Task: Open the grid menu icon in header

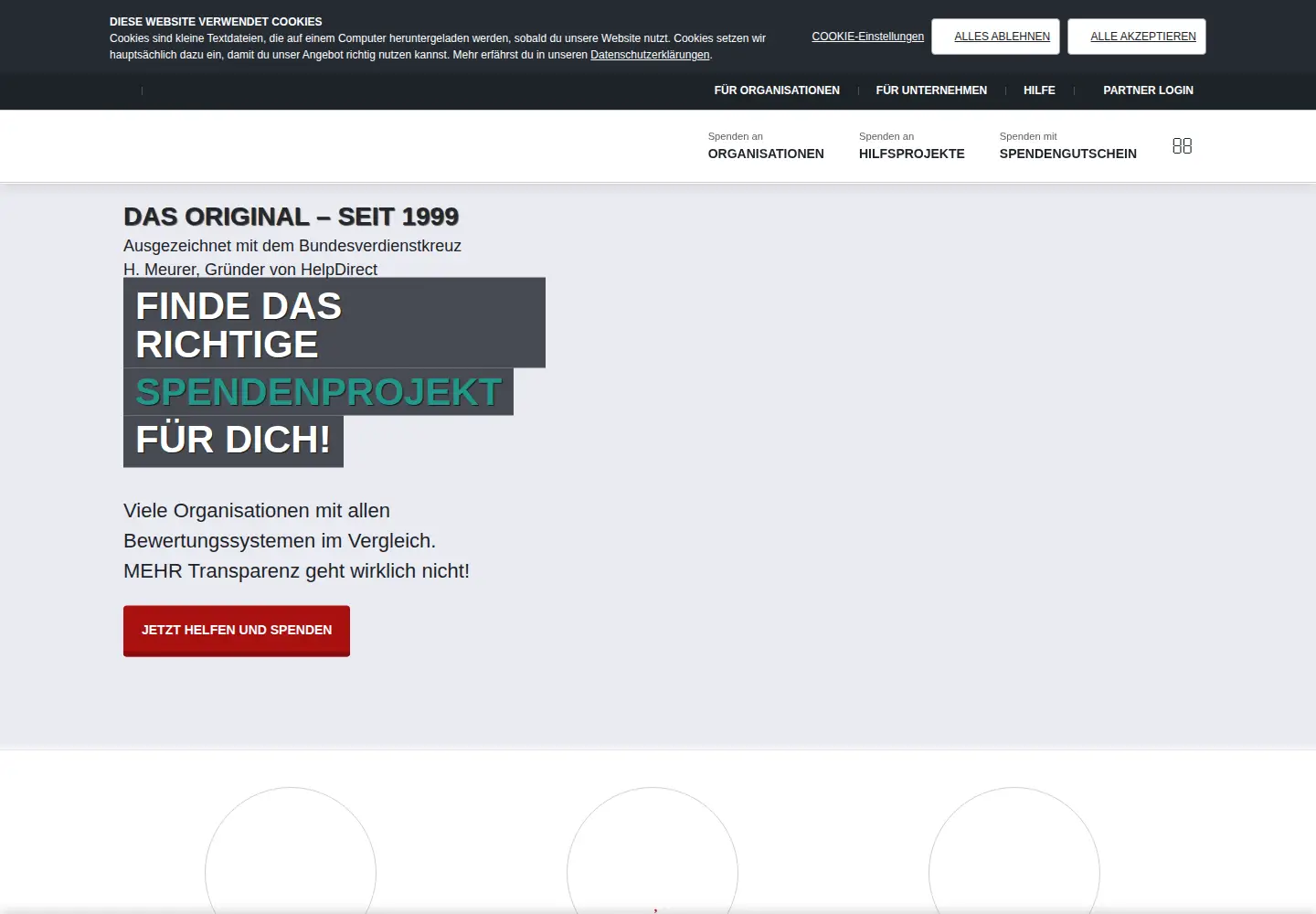Action: point(1182,145)
